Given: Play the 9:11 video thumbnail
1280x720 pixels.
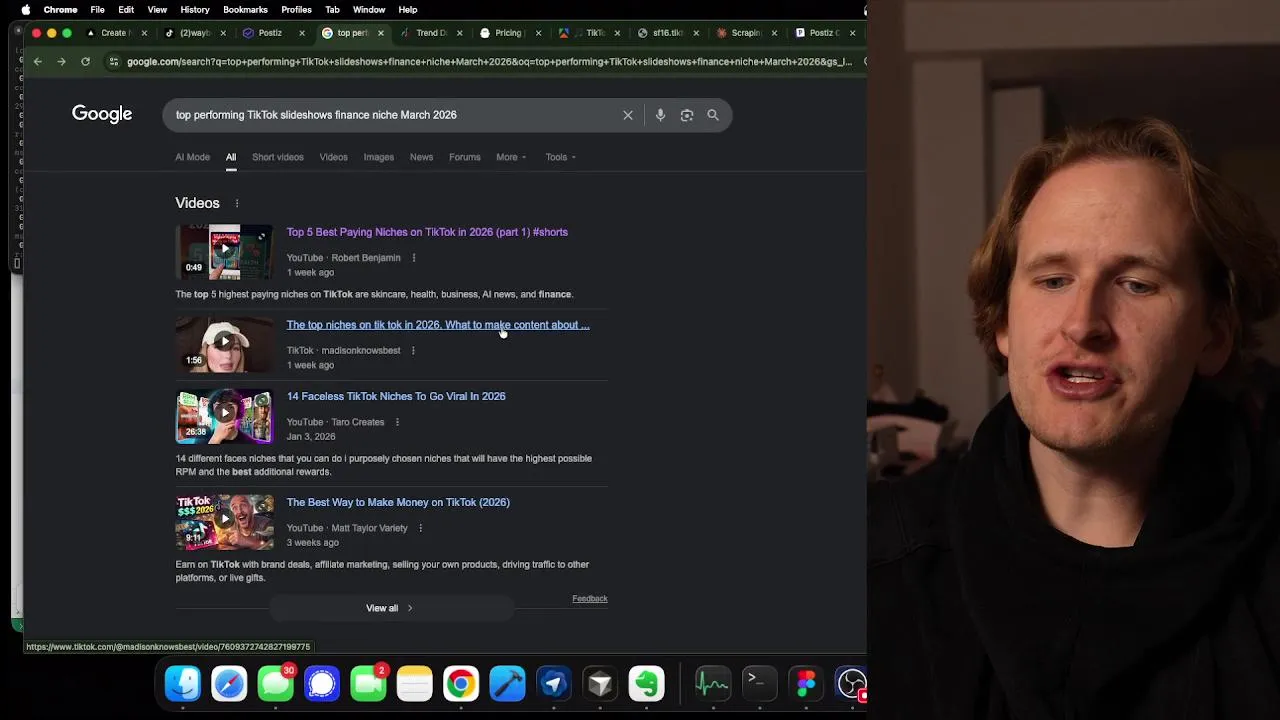Looking at the screenshot, I should click(224, 522).
